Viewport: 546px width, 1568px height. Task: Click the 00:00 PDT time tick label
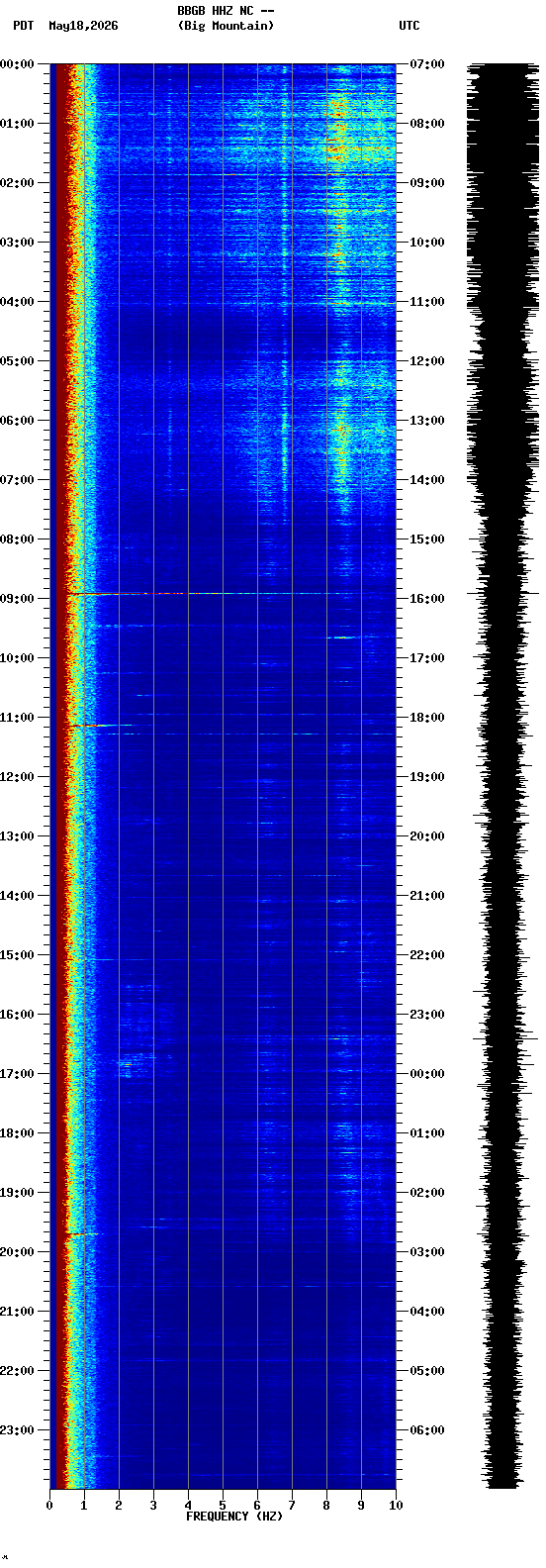pos(18,64)
